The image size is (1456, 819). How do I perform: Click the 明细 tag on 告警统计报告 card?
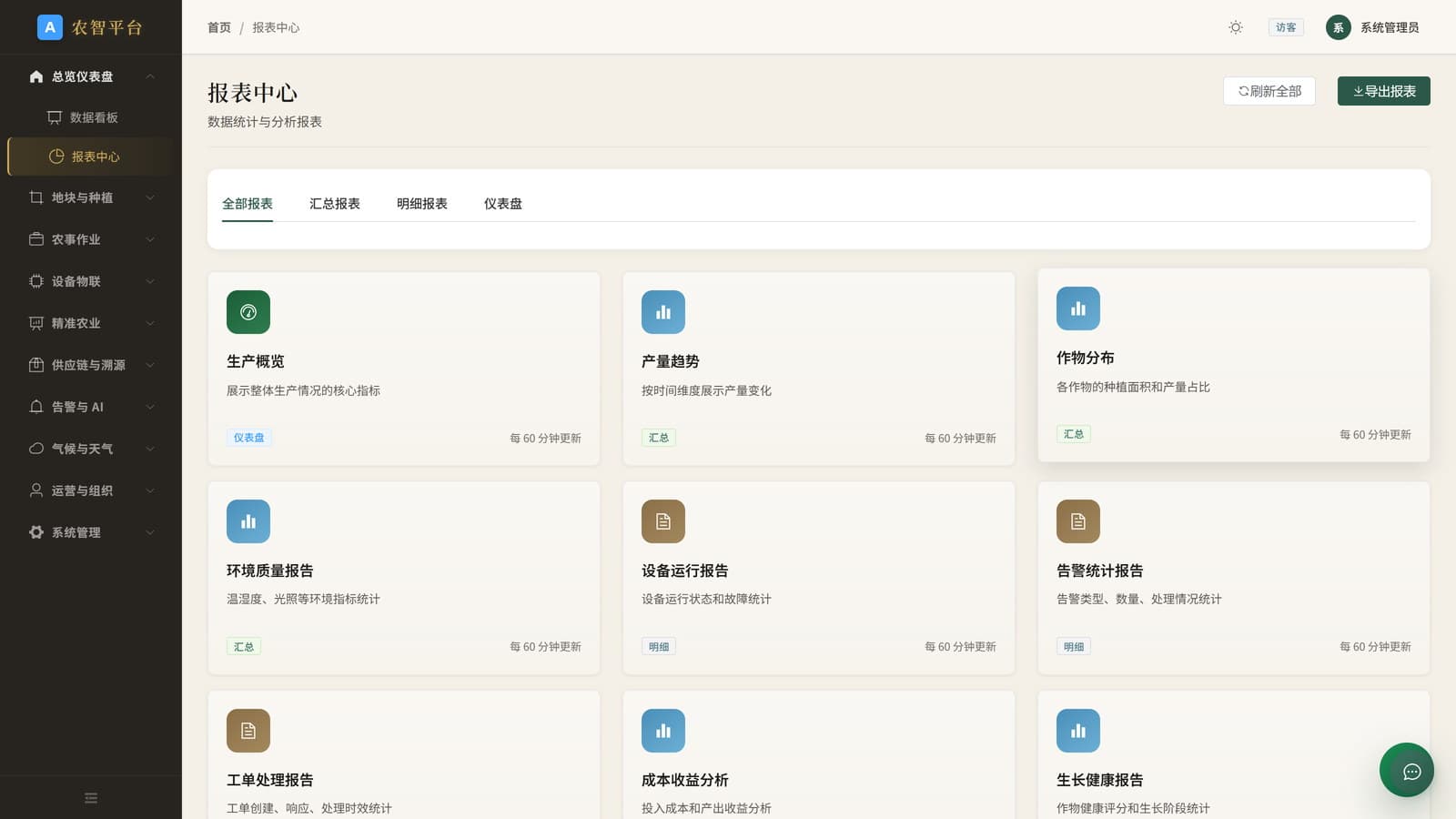tap(1074, 647)
